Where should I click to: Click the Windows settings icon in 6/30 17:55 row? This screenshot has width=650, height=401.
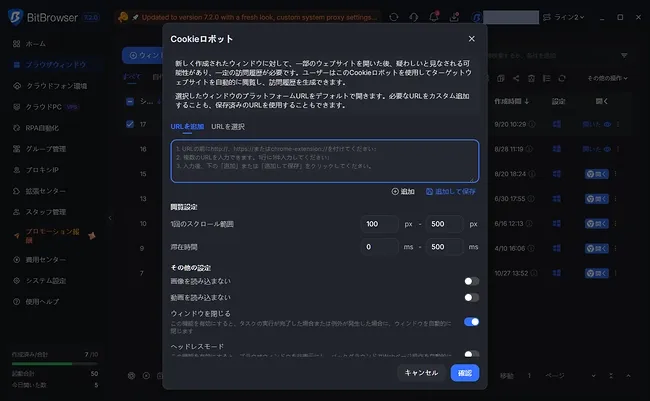click(x=557, y=199)
